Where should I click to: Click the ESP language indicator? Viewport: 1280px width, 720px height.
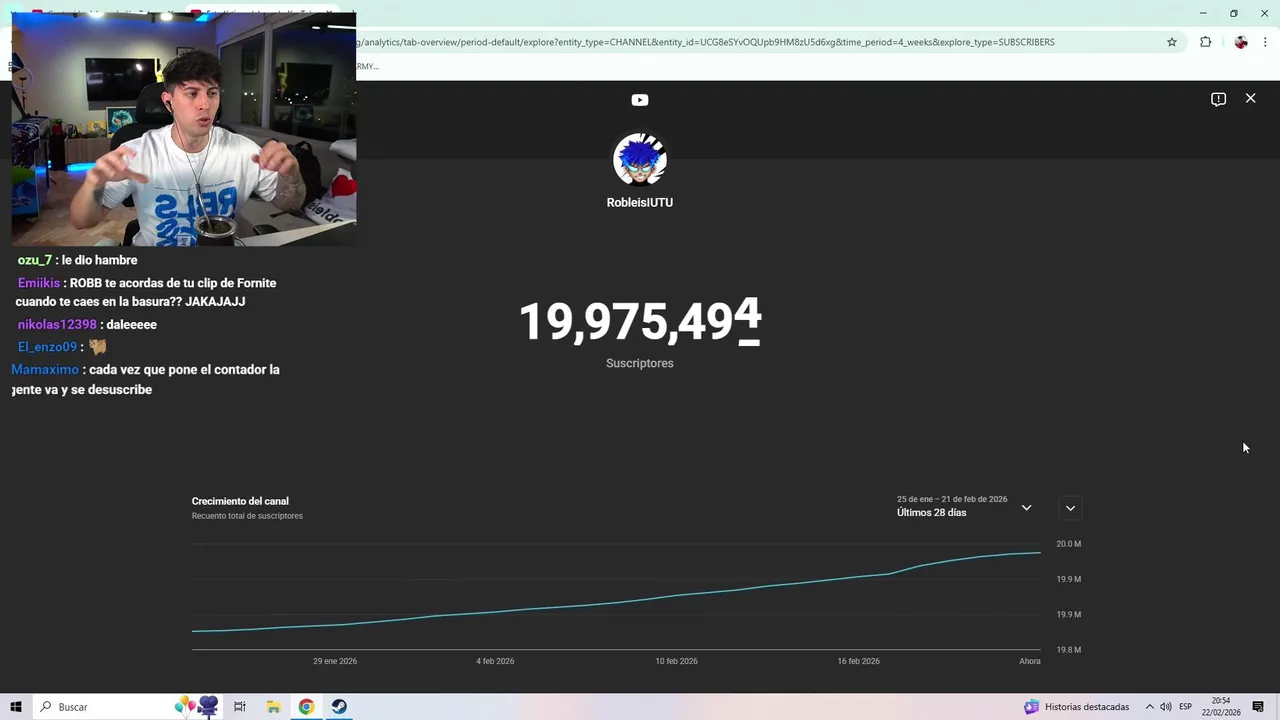tap(1185, 707)
